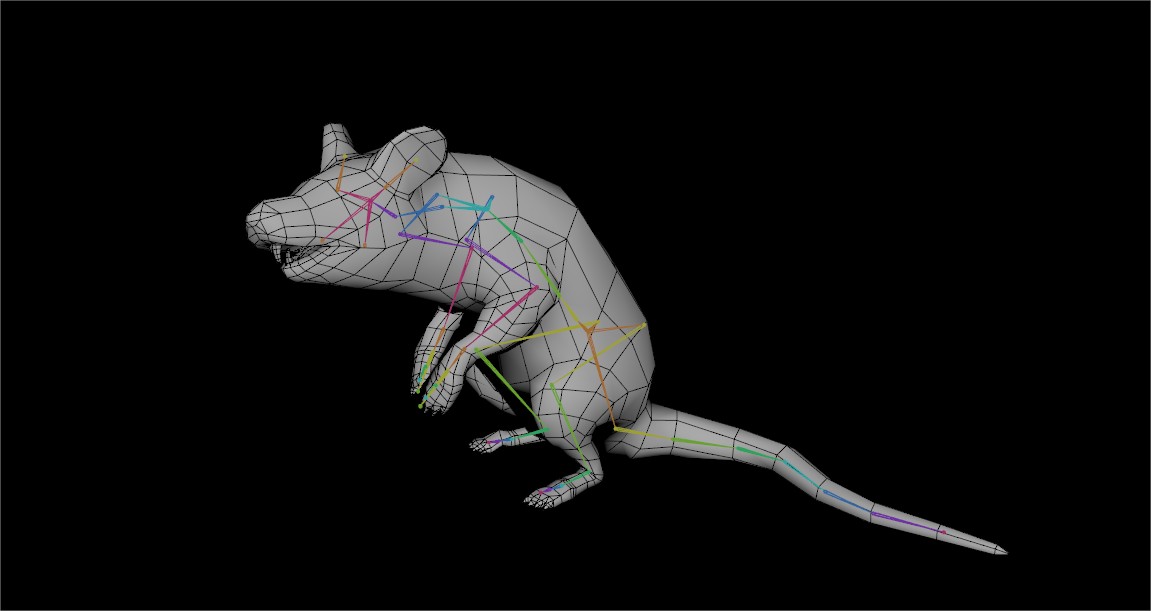Select the rat's raised front paw
Image resolution: width=1151 pixels, height=611 pixels.
pos(430,390)
